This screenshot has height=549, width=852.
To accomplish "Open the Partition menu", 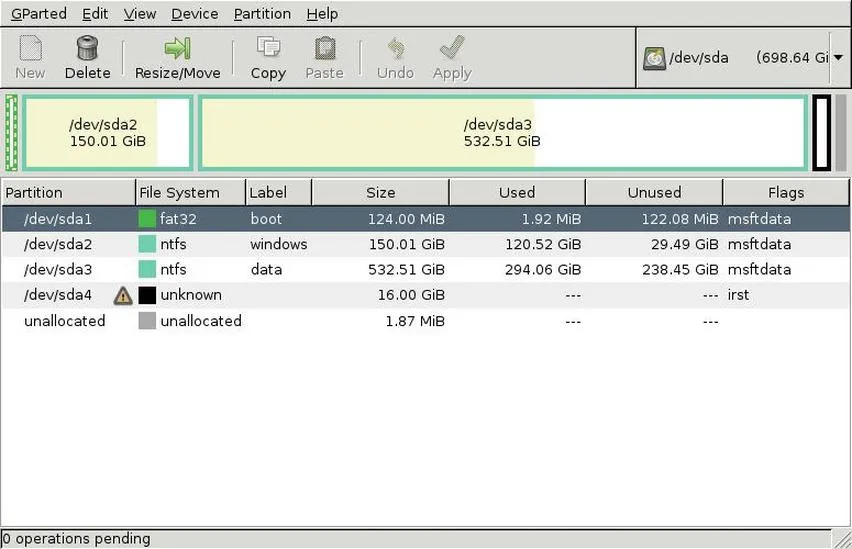I will click(262, 14).
